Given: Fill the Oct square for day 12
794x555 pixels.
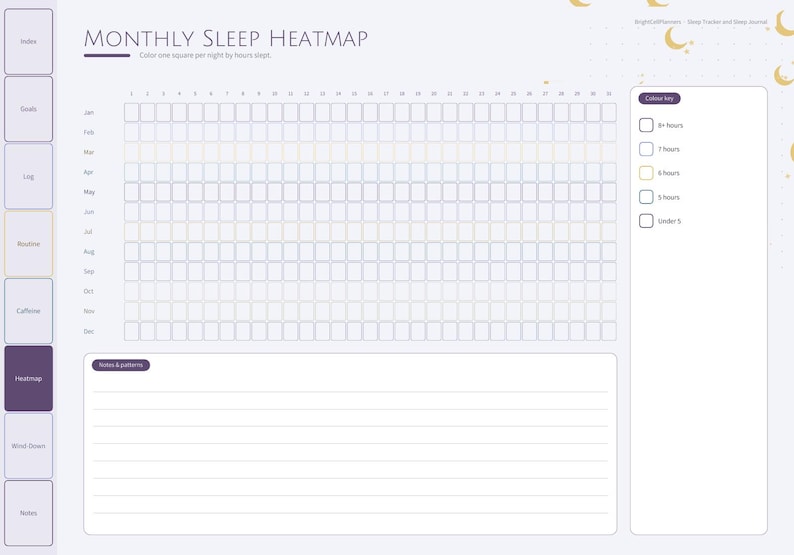Looking at the screenshot, I should [306, 291].
